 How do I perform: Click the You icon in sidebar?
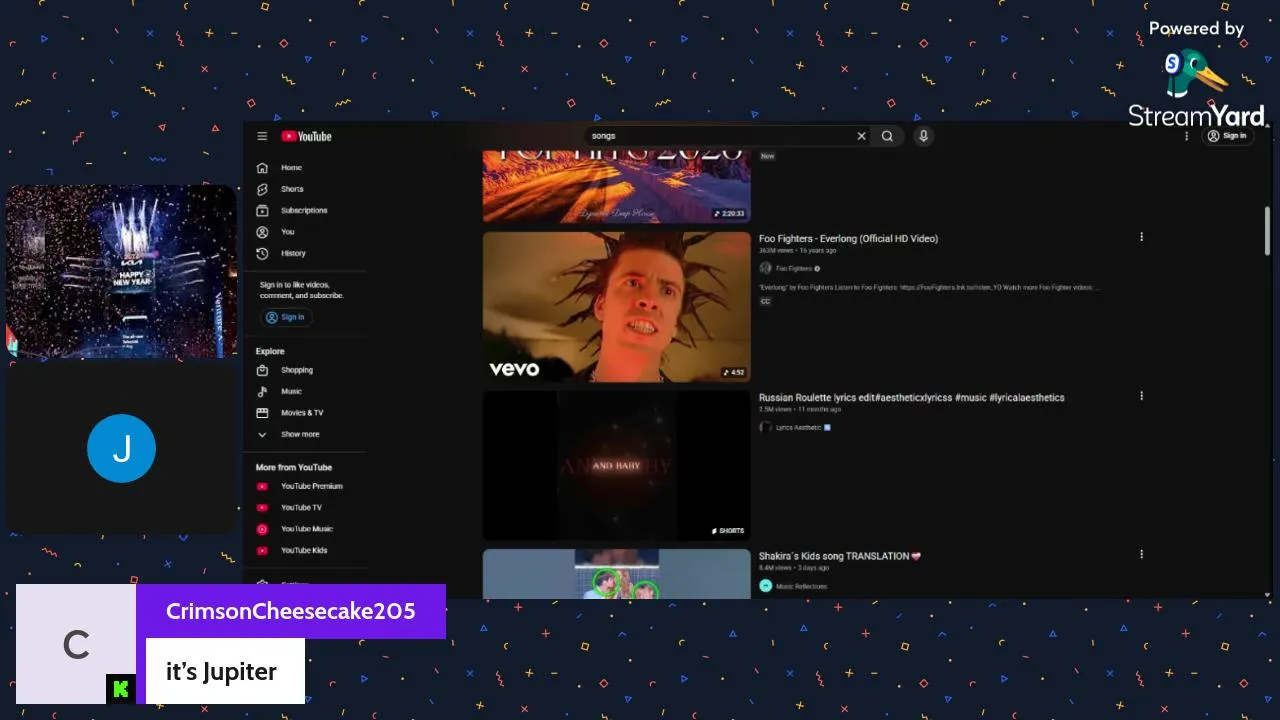pyautogui.click(x=262, y=232)
